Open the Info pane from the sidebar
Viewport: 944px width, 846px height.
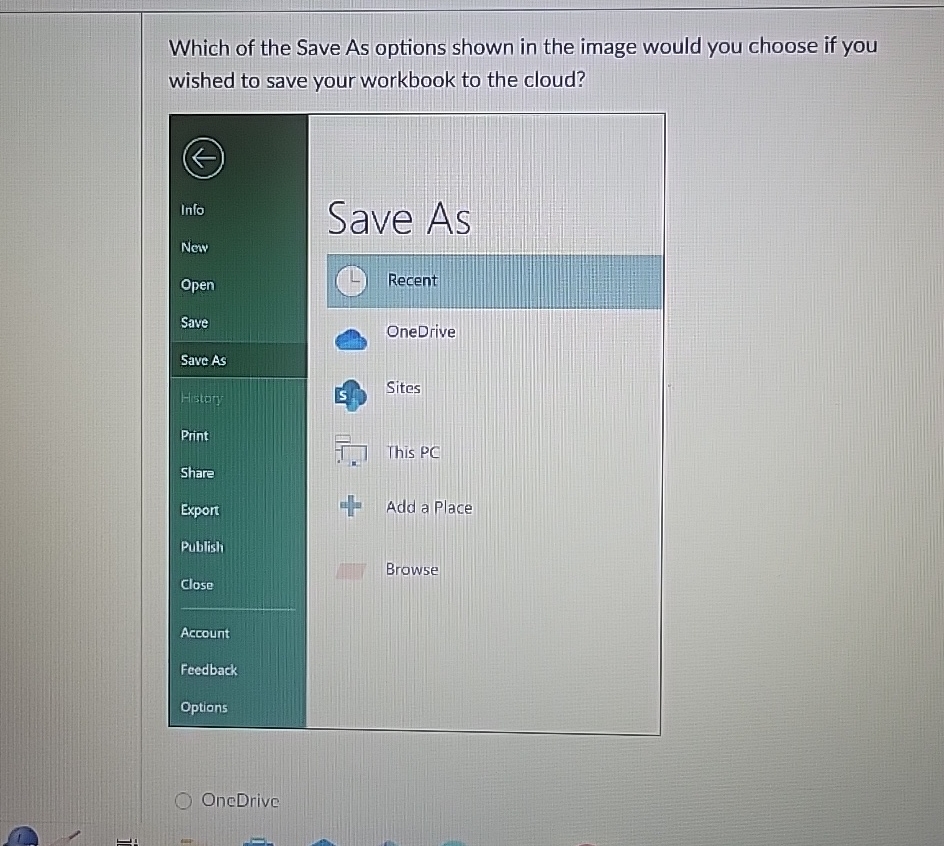click(x=192, y=210)
